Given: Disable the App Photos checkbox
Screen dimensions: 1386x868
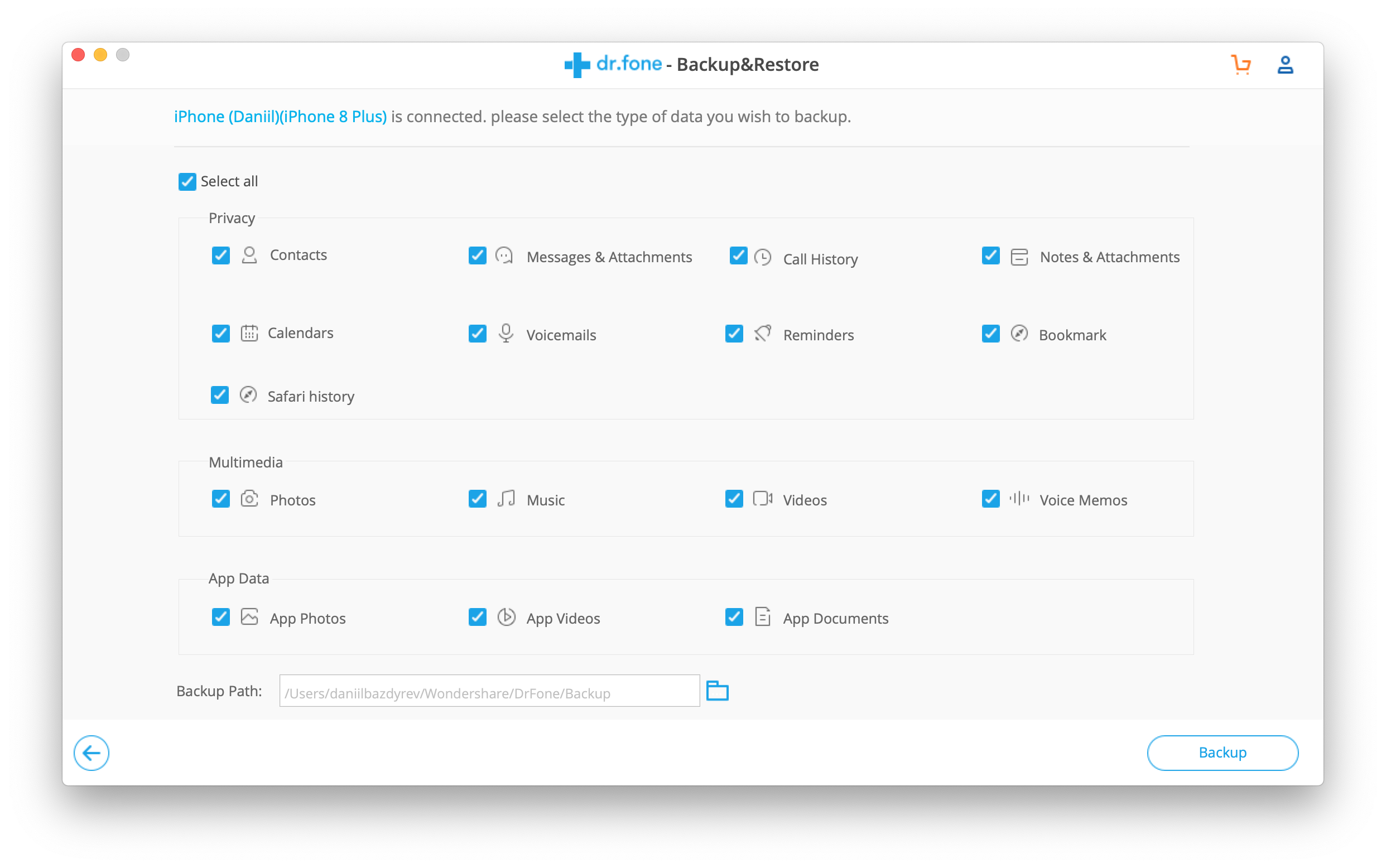Looking at the screenshot, I should pos(220,616).
